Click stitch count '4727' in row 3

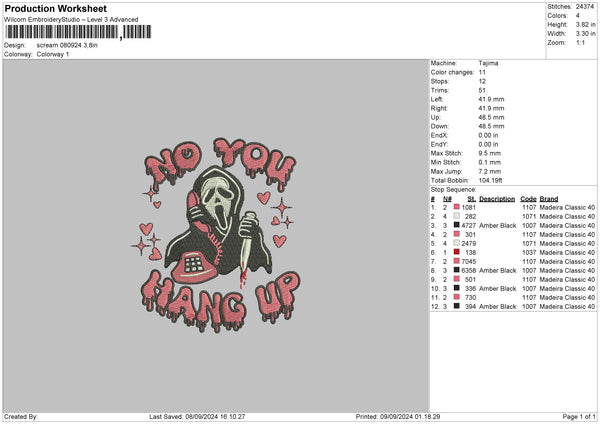pyautogui.click(x=469, y=225)
